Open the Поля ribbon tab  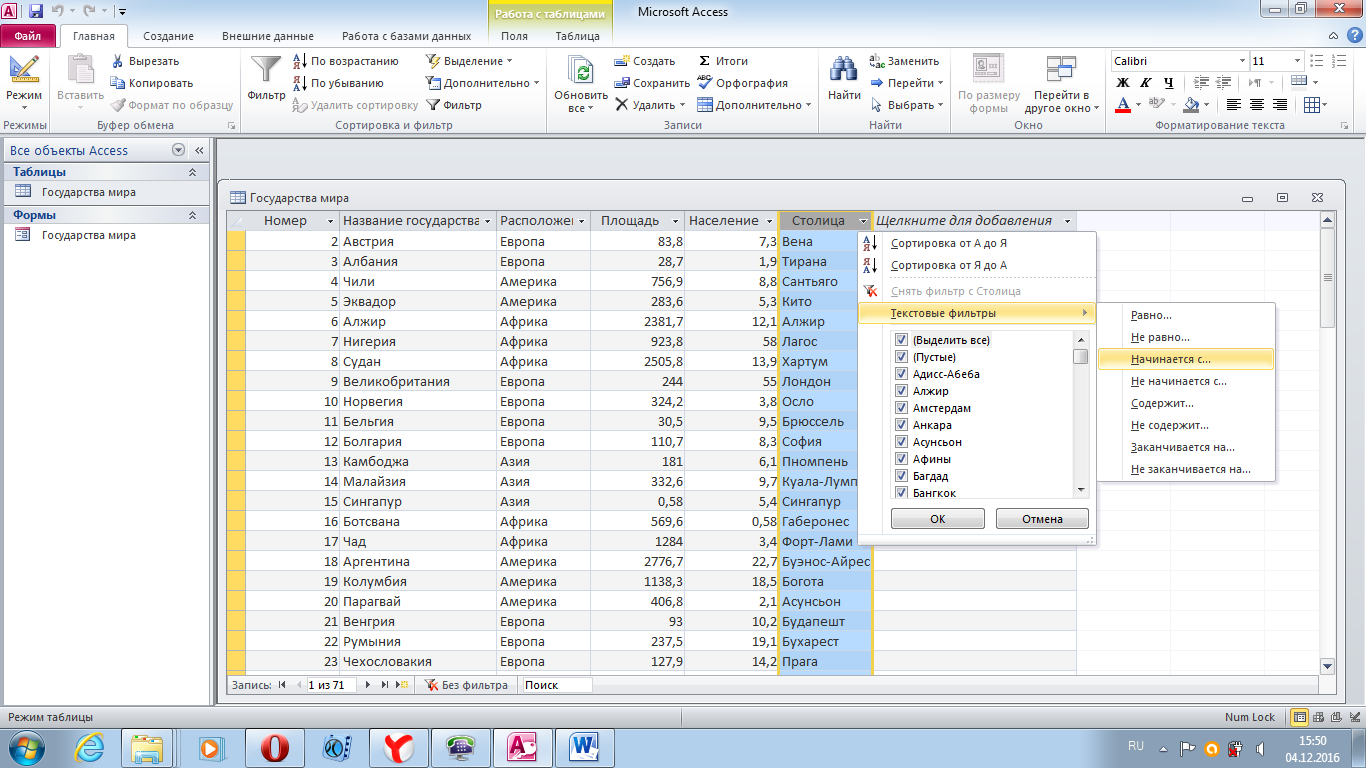pyautogui.click(x=515, y=36)
